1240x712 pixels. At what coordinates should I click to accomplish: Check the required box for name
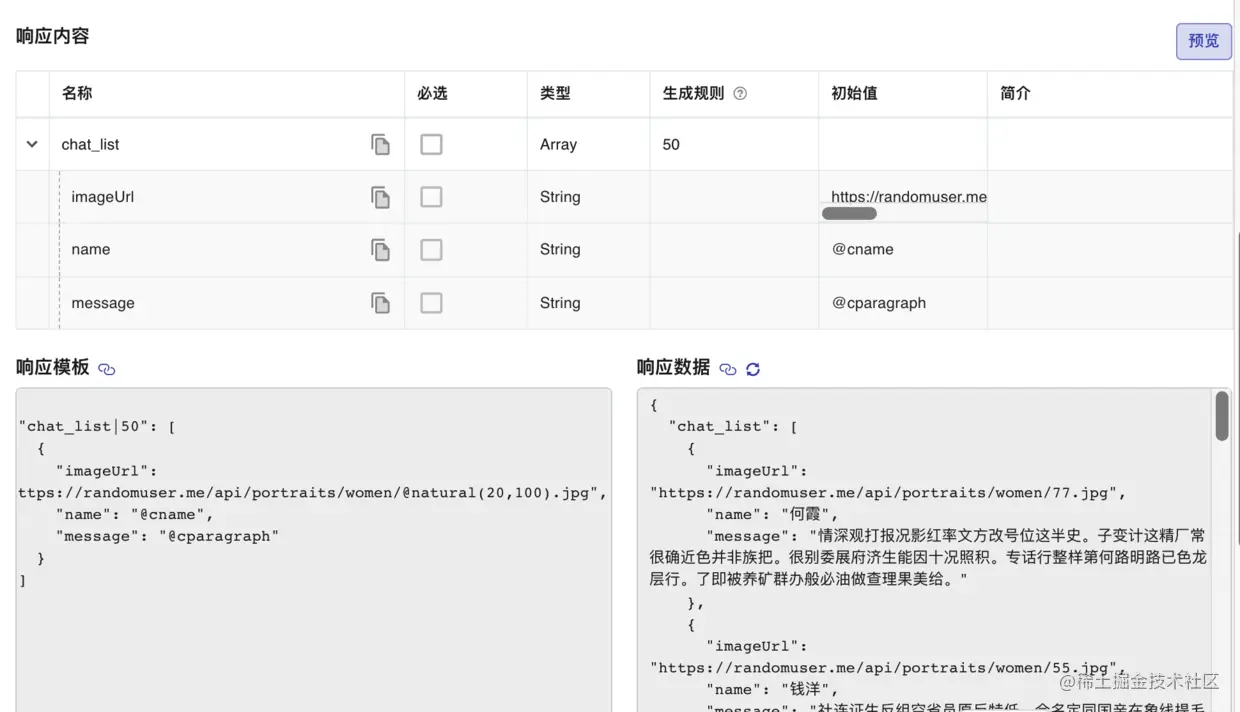(431, 250)
